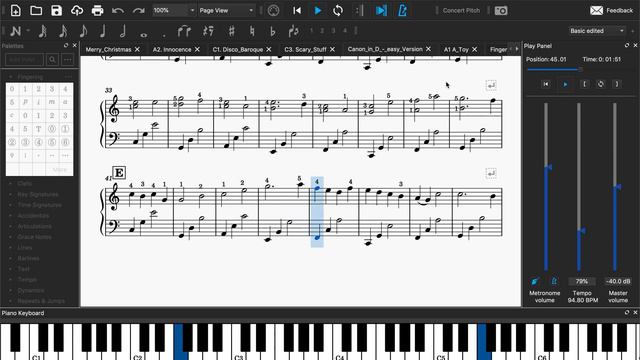Select the 16th note duration
Image resolution: width=640 pixels, height=360 pixels.
click(x=63, y=31)
